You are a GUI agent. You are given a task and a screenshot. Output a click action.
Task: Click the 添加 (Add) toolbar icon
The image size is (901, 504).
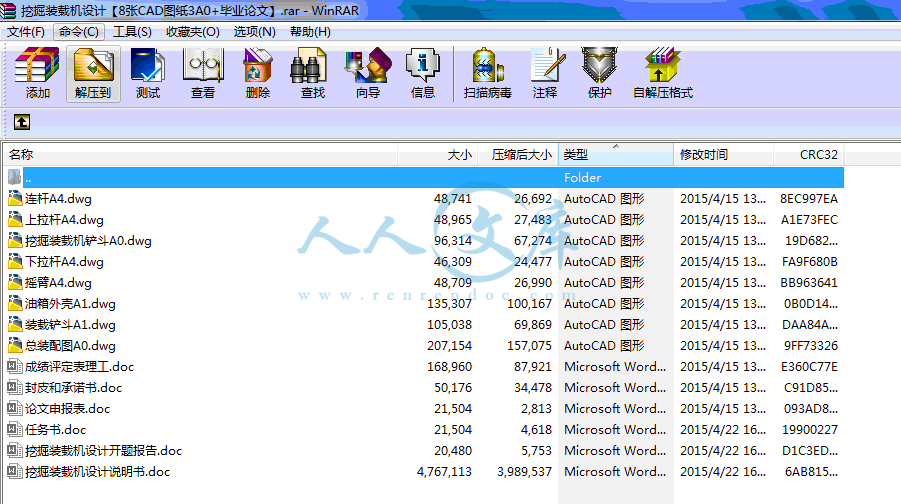point(37,64)
